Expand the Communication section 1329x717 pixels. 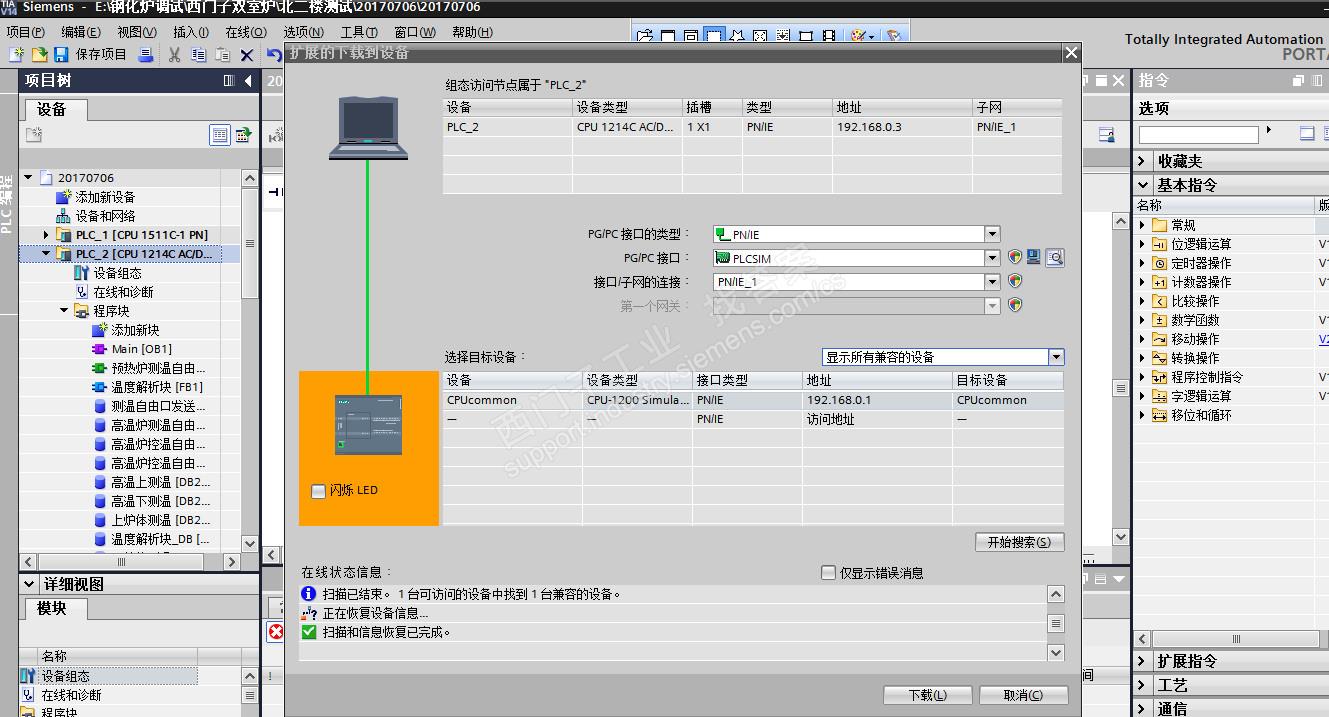point(1144,709)
